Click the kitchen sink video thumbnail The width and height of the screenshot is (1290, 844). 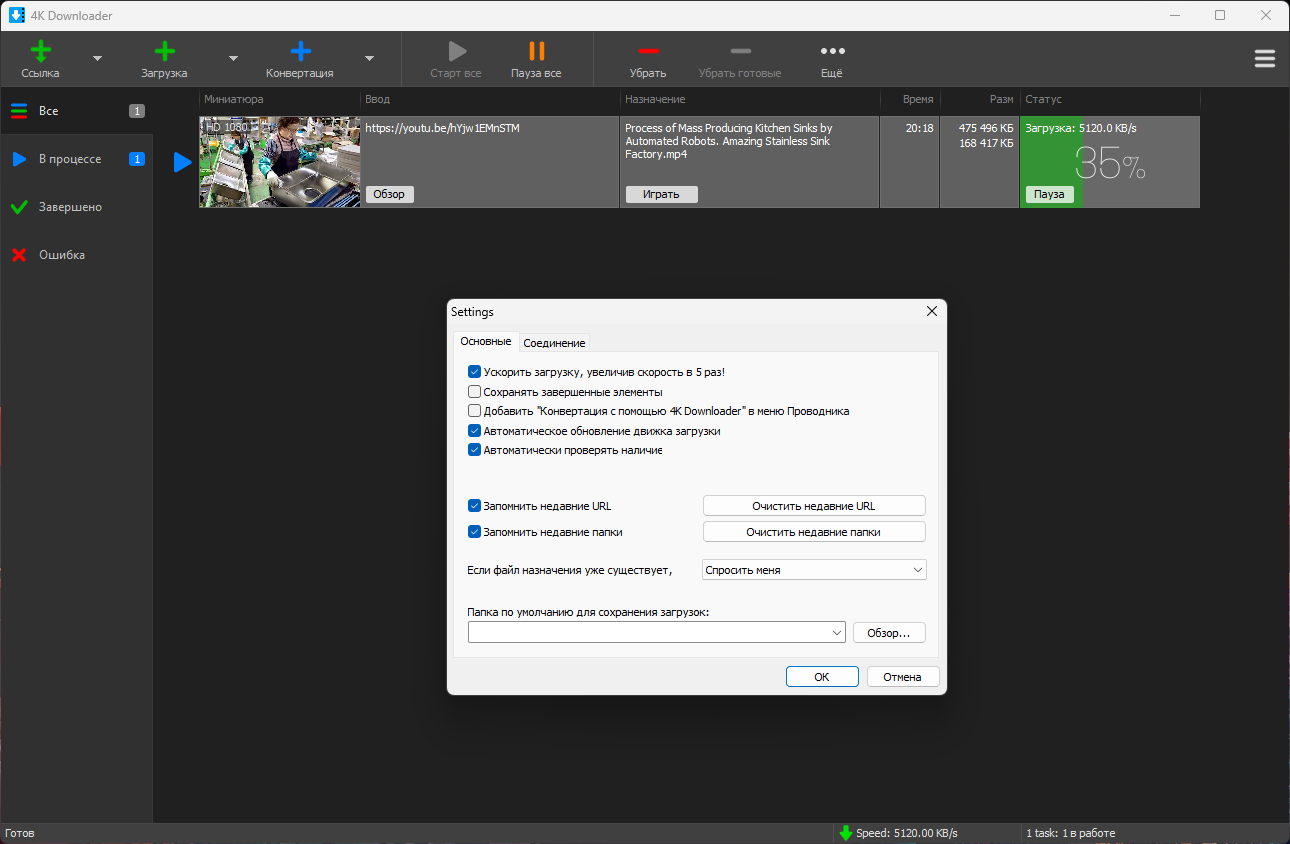(x=280, y=162)
